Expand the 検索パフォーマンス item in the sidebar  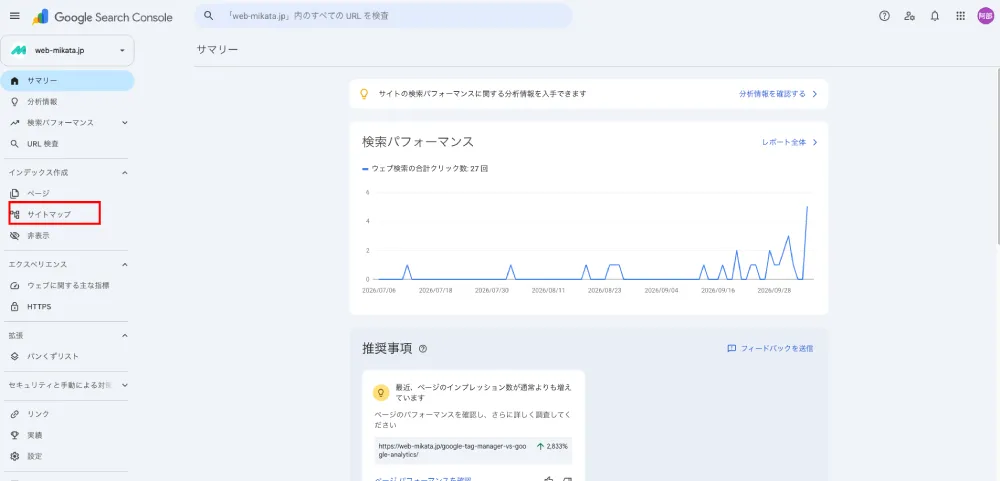[x=124, y=122]
